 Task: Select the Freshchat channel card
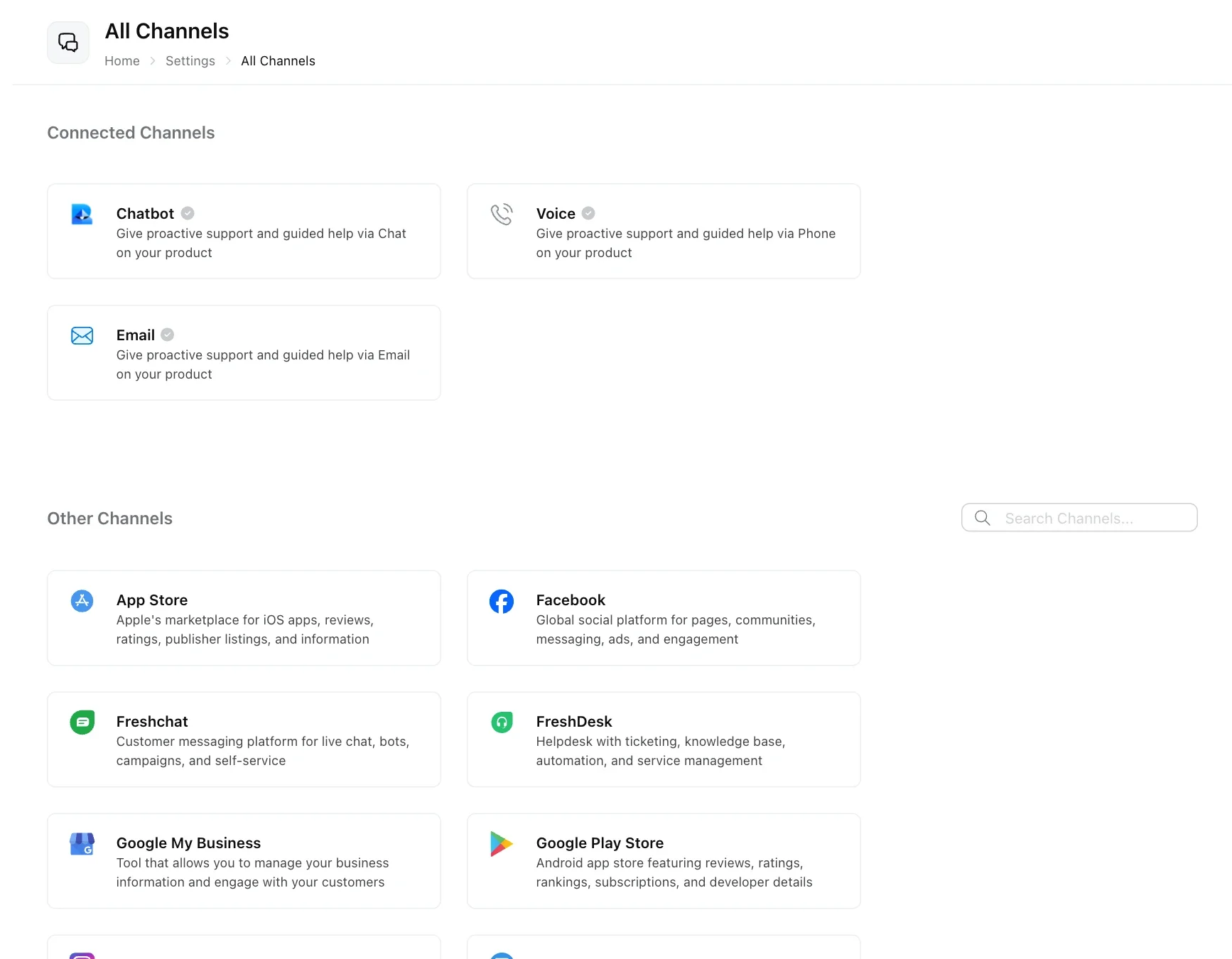pos(244,739)
